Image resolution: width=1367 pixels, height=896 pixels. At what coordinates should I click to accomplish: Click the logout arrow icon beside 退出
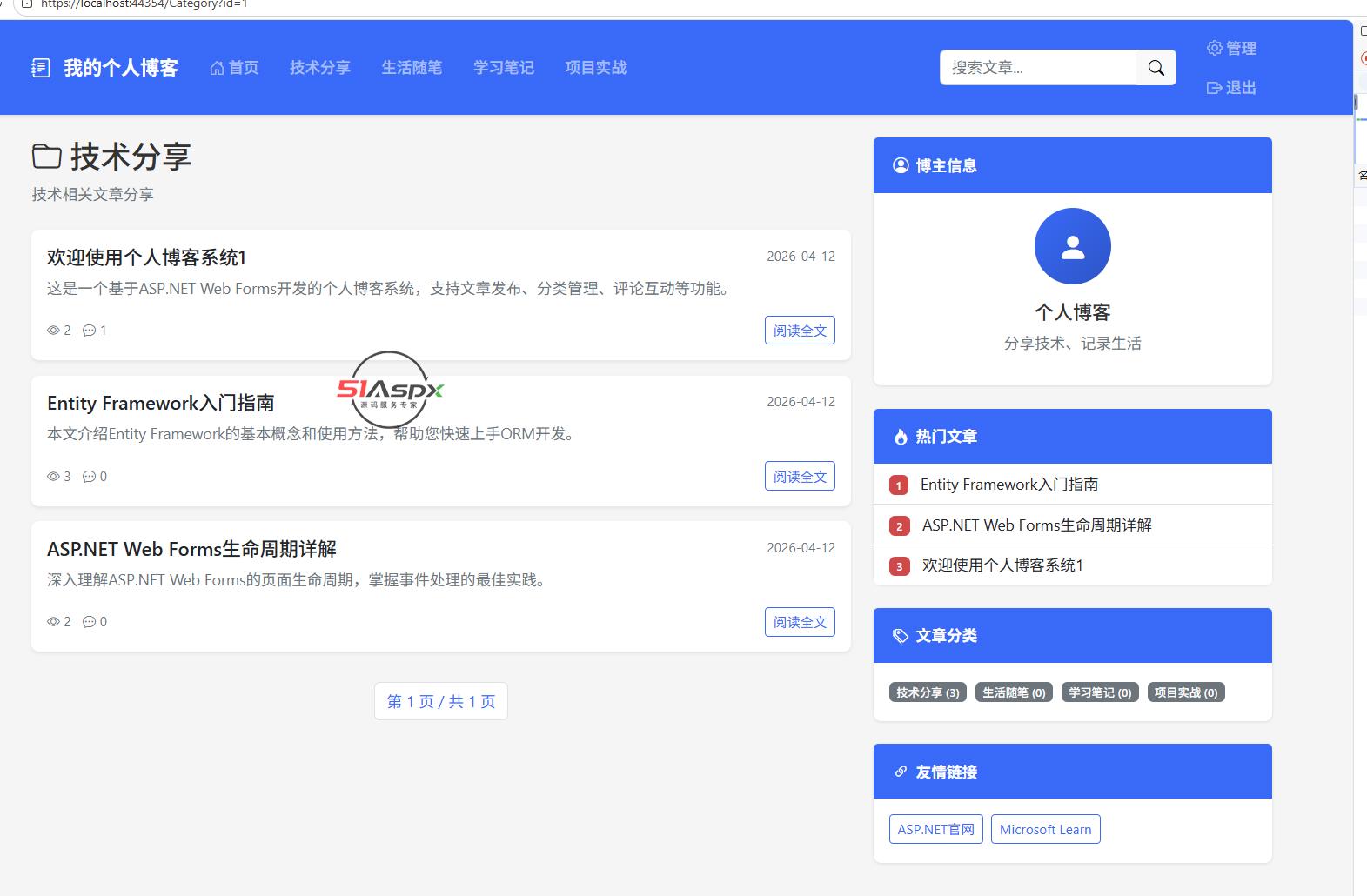pos(1215,88)
